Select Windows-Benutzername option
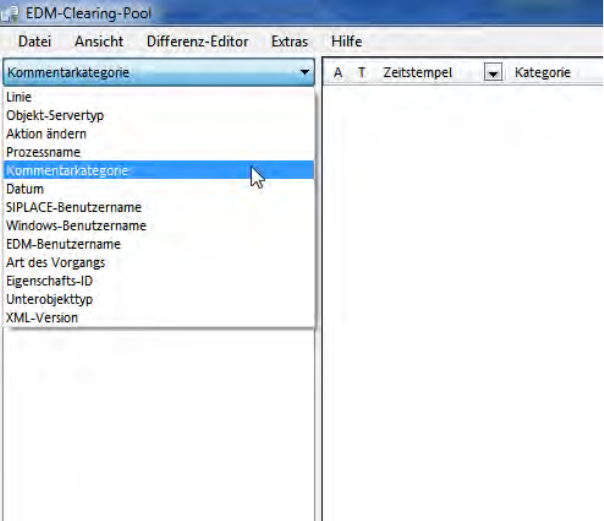Image resolution: width=604 pixels, height=521 pixels. 159,226
